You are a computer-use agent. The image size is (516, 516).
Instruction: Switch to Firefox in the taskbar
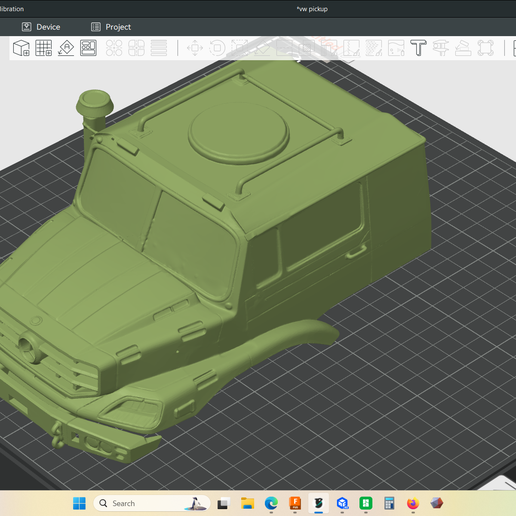[x=413, y=503]
